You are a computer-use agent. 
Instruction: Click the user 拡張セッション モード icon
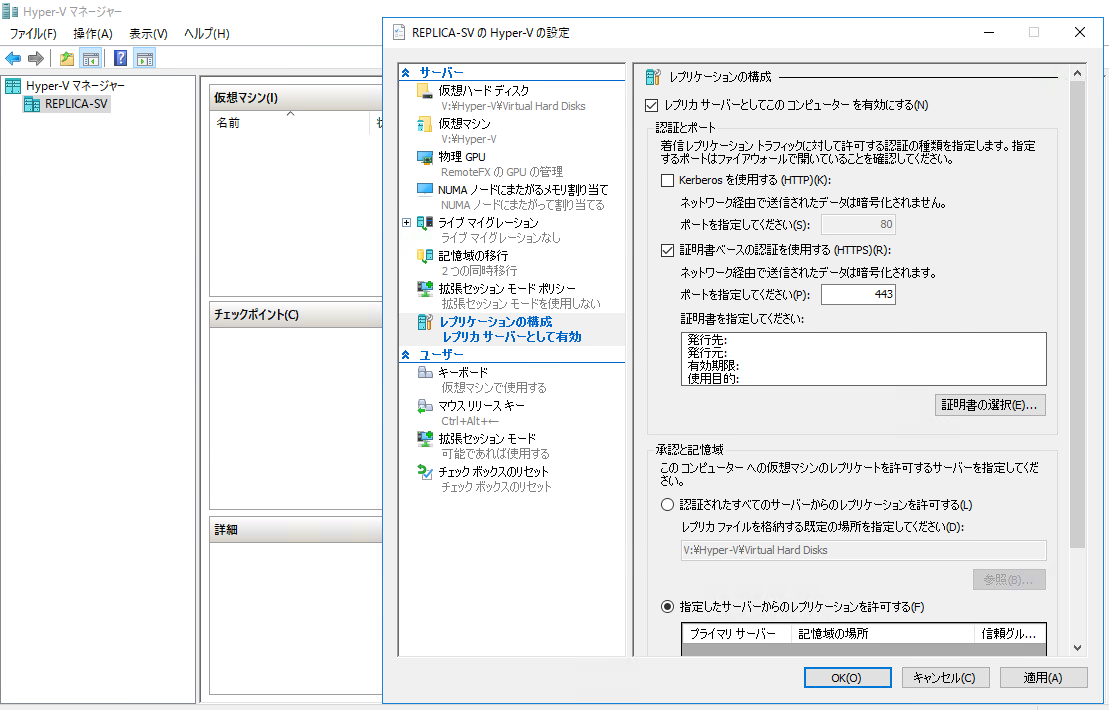[x=424, y=438]
